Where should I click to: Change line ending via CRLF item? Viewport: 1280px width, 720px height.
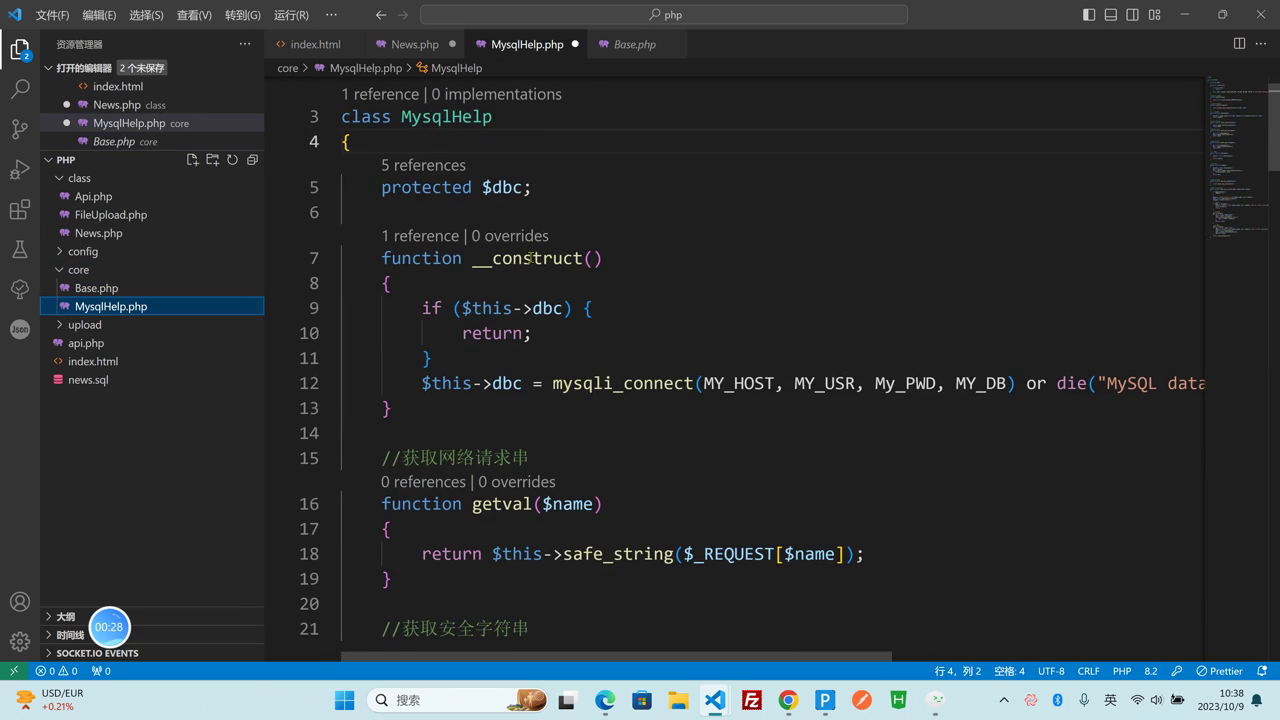click(1089, 671)
